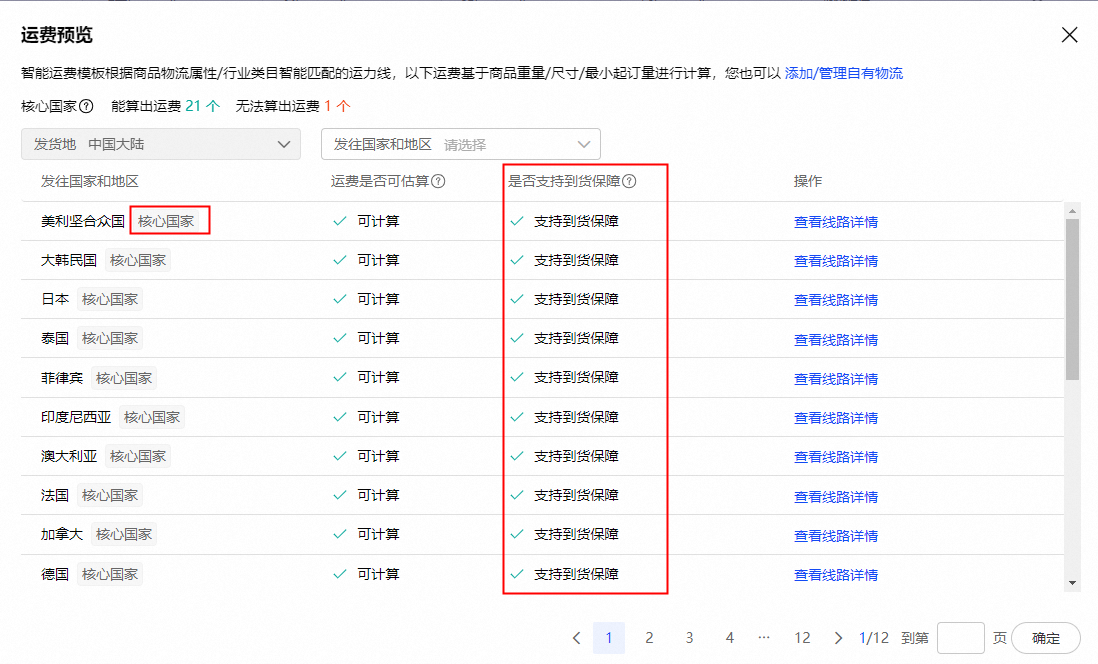Screen dimensions: 1098x664
Task: Go to next page arrow
Action: (x=838, y=638)
